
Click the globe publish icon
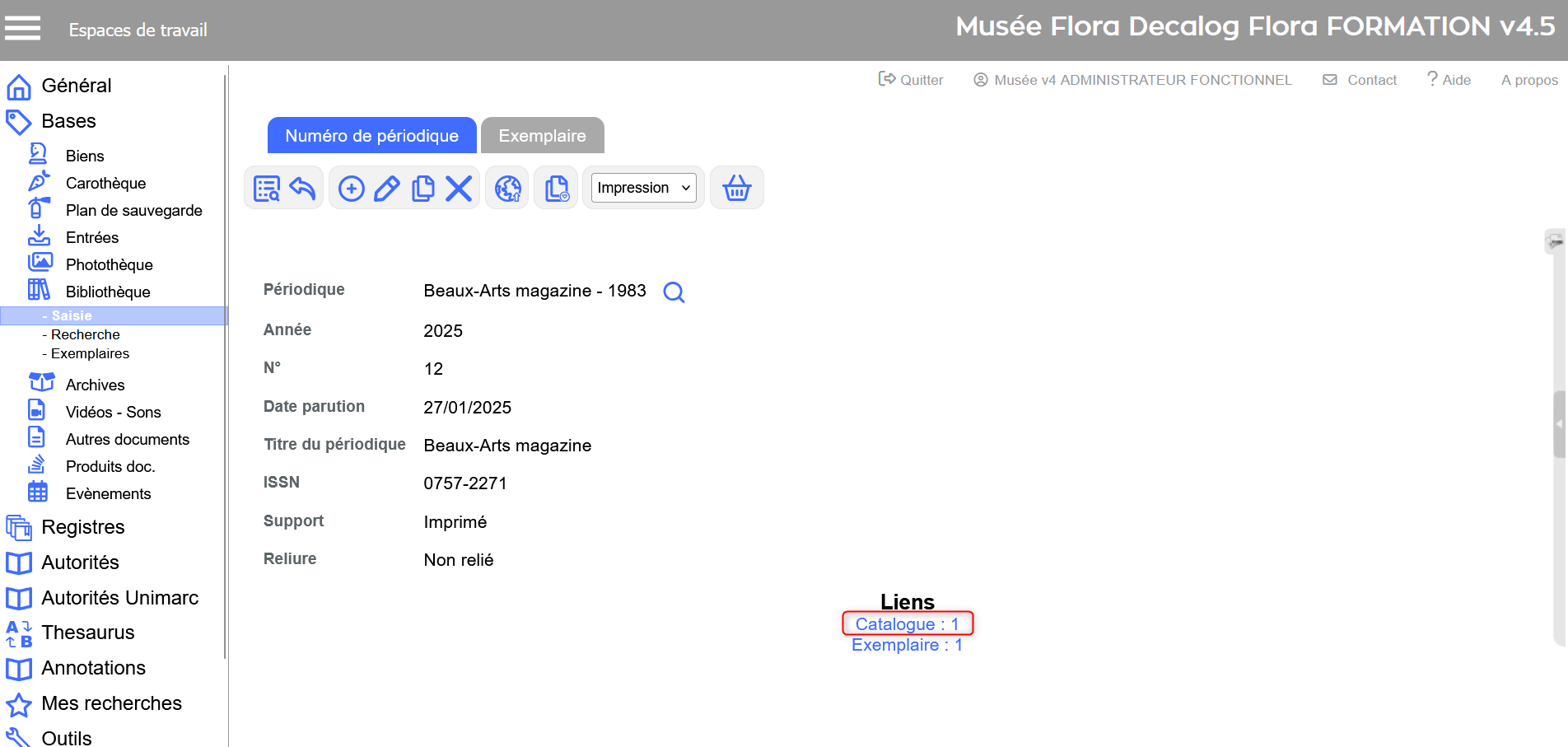point(507,189)
